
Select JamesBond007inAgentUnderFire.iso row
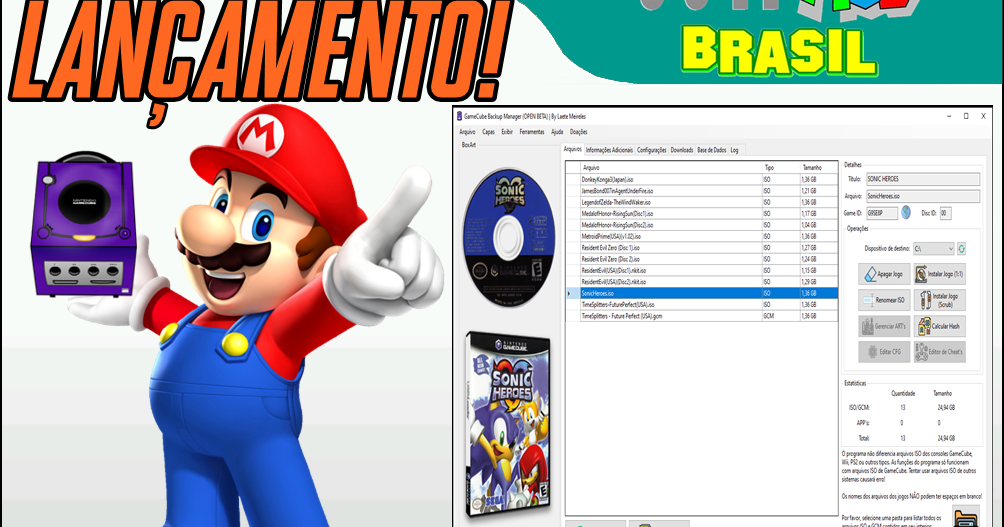(701, 191)
